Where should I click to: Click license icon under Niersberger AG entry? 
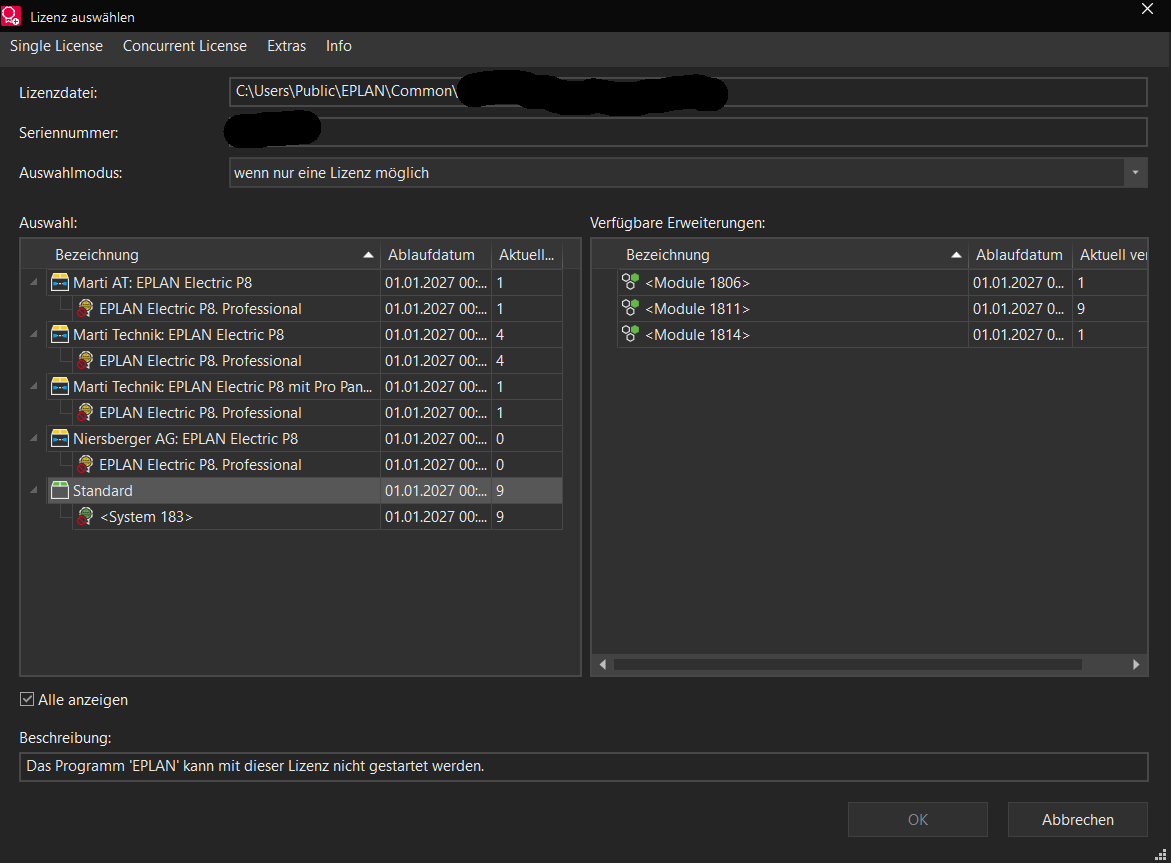(85, 464)
